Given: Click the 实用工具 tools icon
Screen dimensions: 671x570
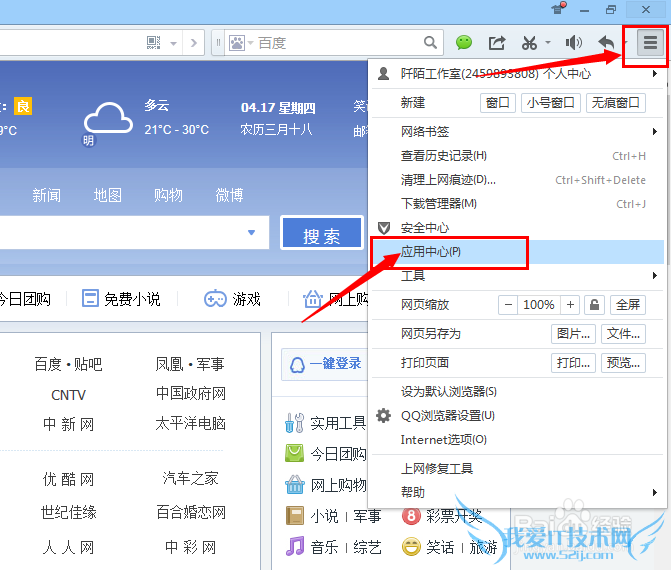Looking at the screenshot, I should [294, 423].
